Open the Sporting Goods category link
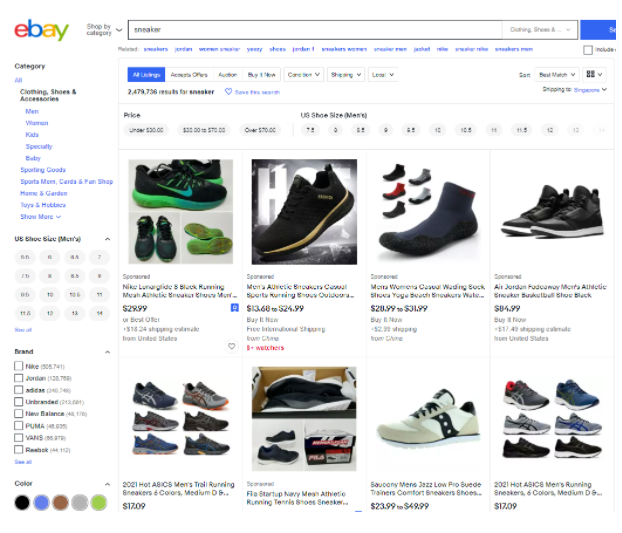622x533 pixels. point(43,170)
